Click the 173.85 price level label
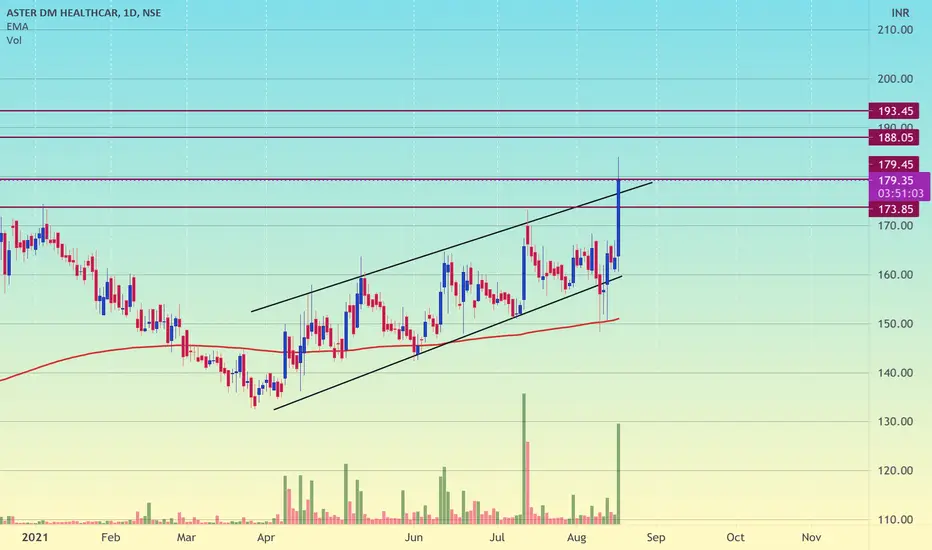The image size is (932, 550). 895,209
